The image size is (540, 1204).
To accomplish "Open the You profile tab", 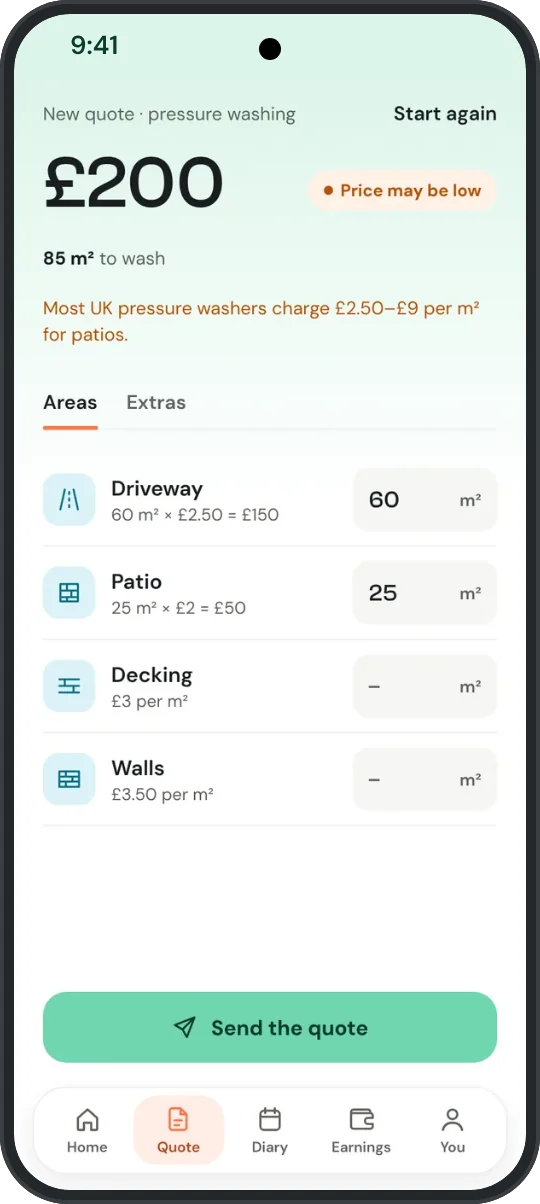I will point(453,1130).
